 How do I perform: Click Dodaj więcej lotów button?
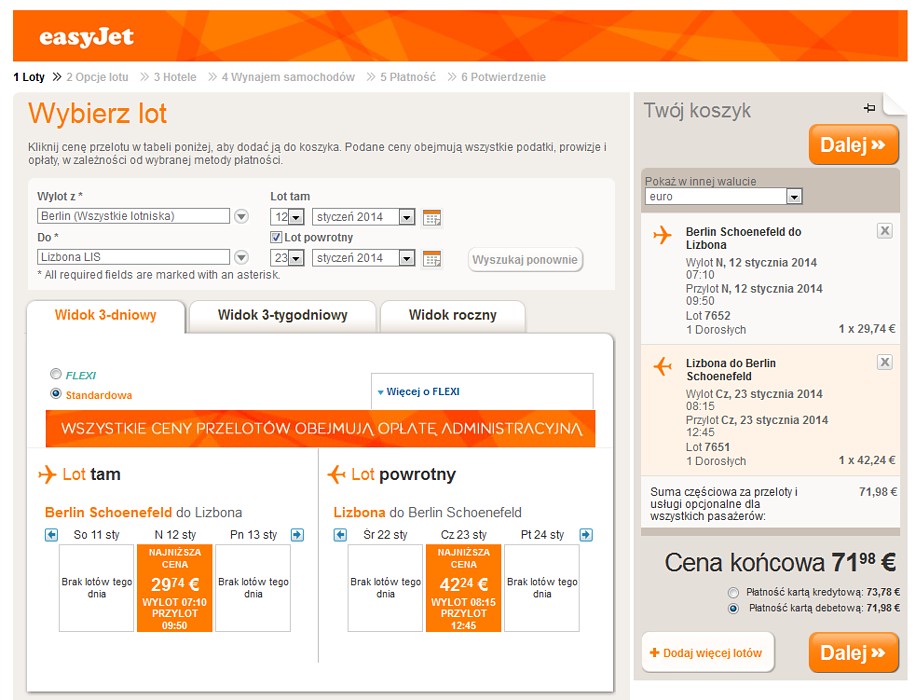tap(707, 653)
